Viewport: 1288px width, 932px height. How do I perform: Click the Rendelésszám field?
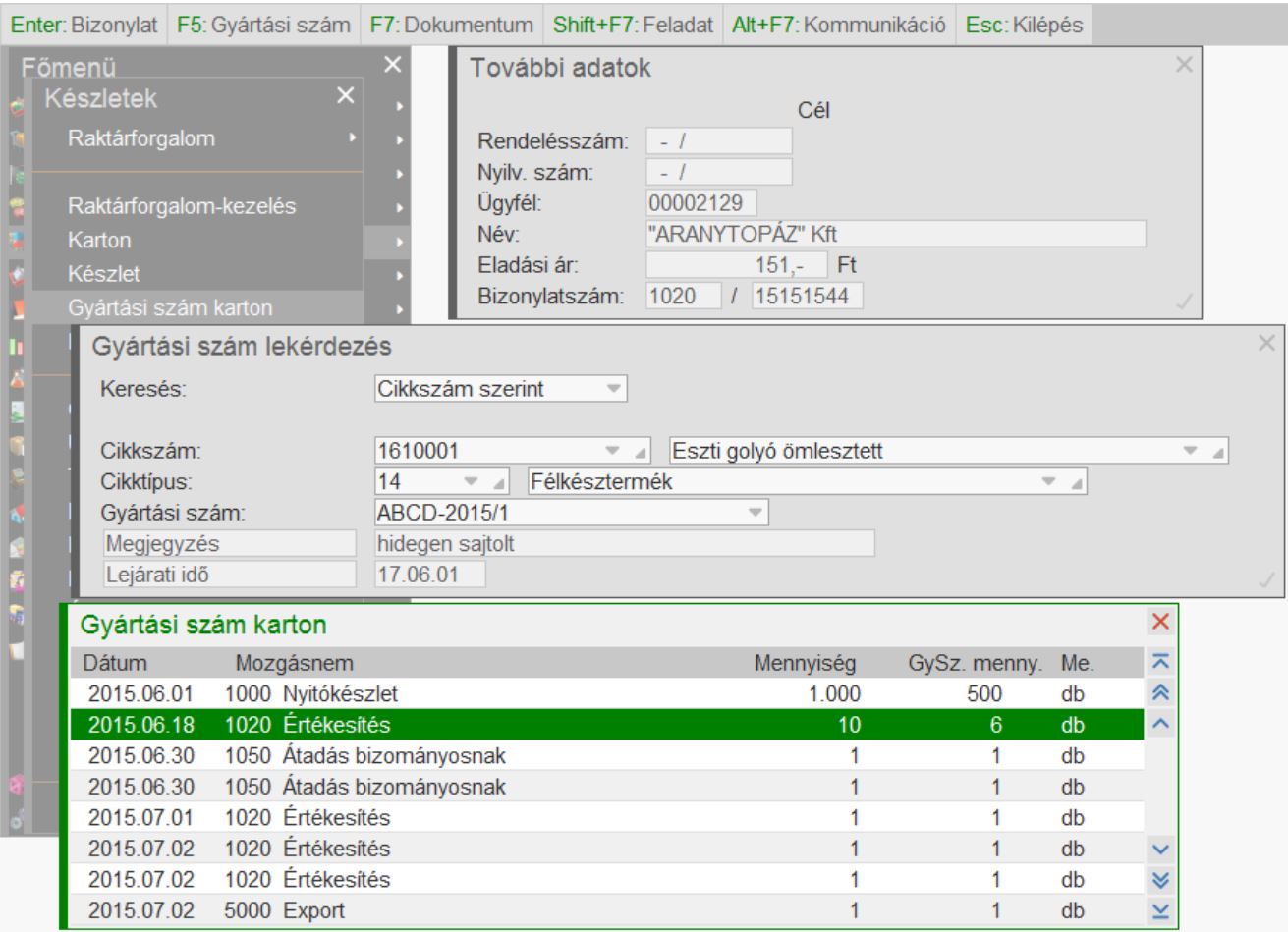point(719,141)
